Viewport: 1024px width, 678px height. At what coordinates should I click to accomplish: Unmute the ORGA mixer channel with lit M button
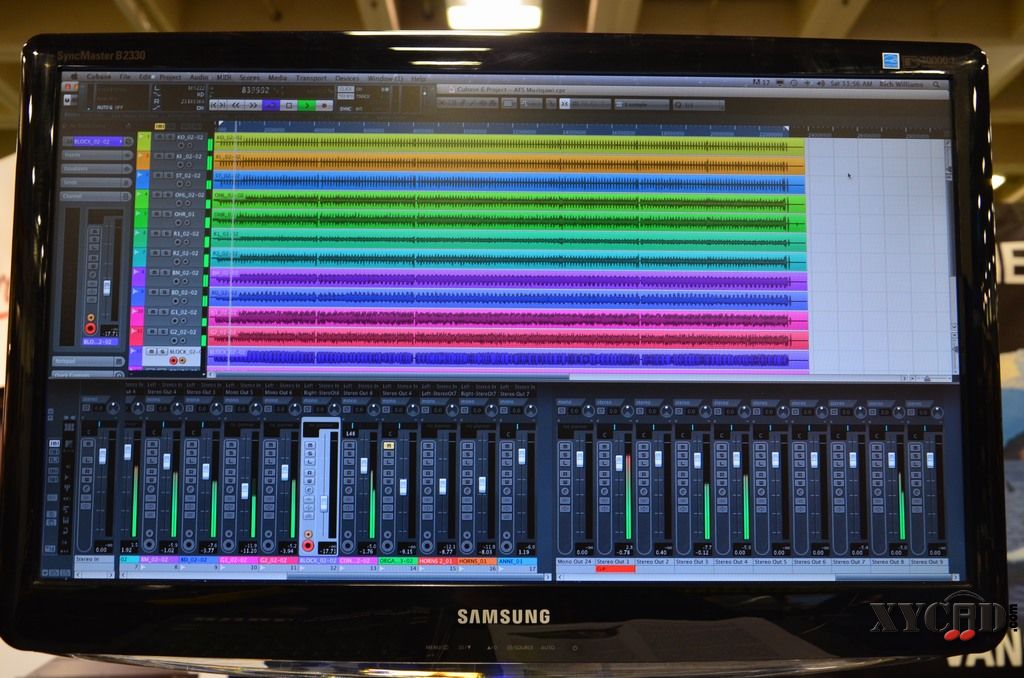(x=389, y=445)
